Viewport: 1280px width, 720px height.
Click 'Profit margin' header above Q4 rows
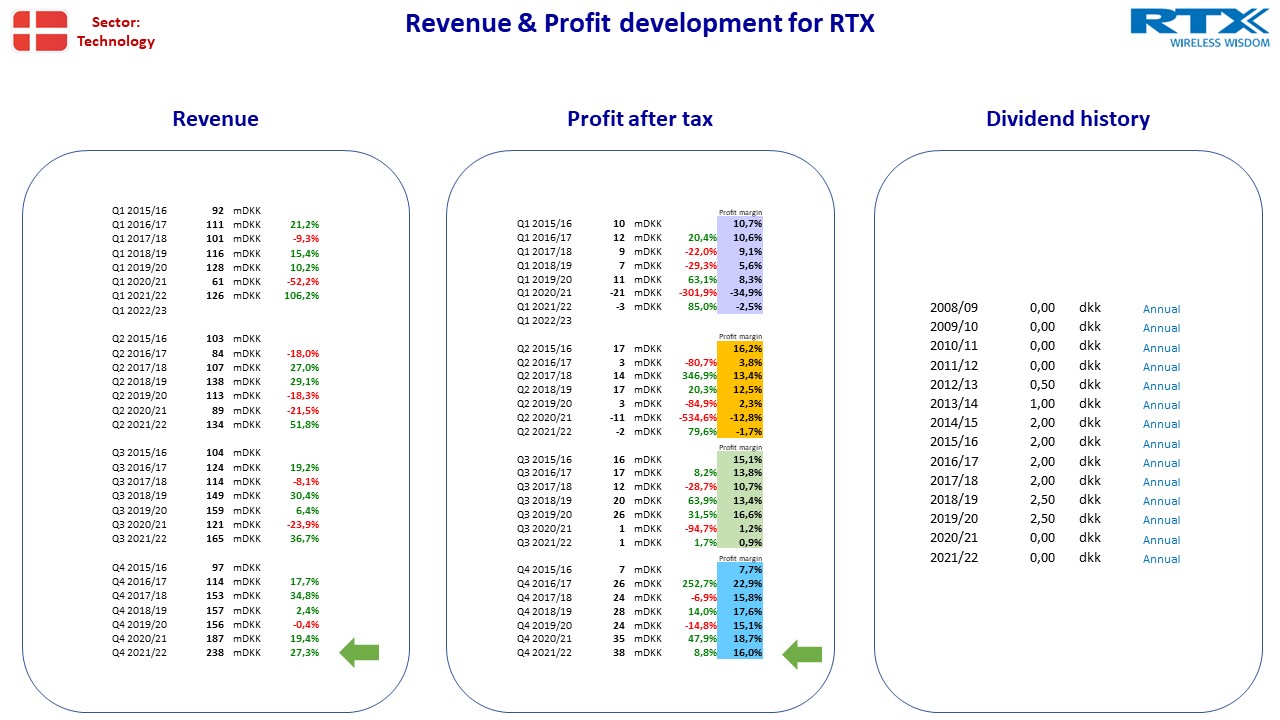click(740, 559)
